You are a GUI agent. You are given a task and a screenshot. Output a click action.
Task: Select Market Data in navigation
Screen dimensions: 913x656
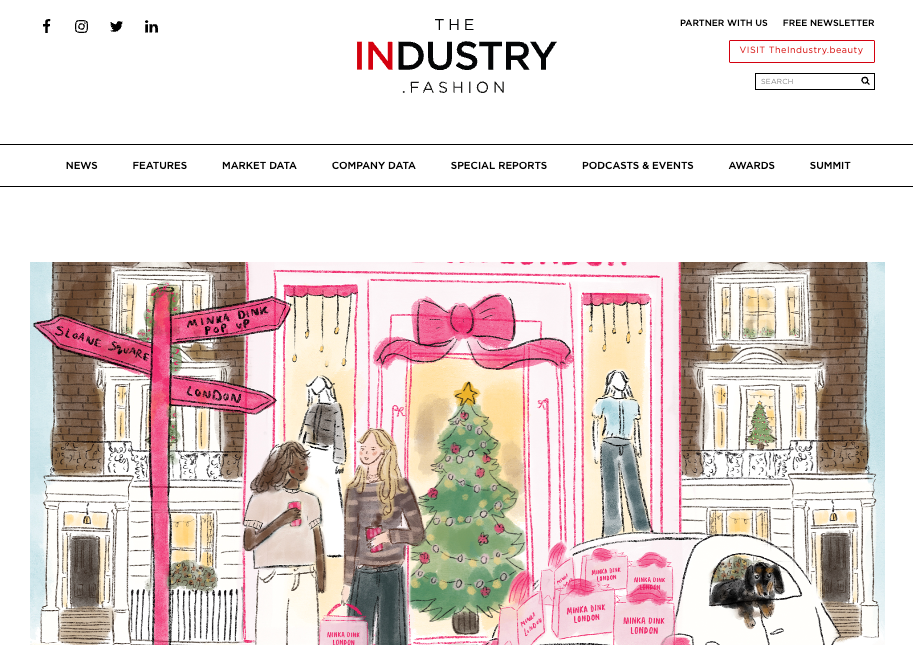click(x=259, y=165)
